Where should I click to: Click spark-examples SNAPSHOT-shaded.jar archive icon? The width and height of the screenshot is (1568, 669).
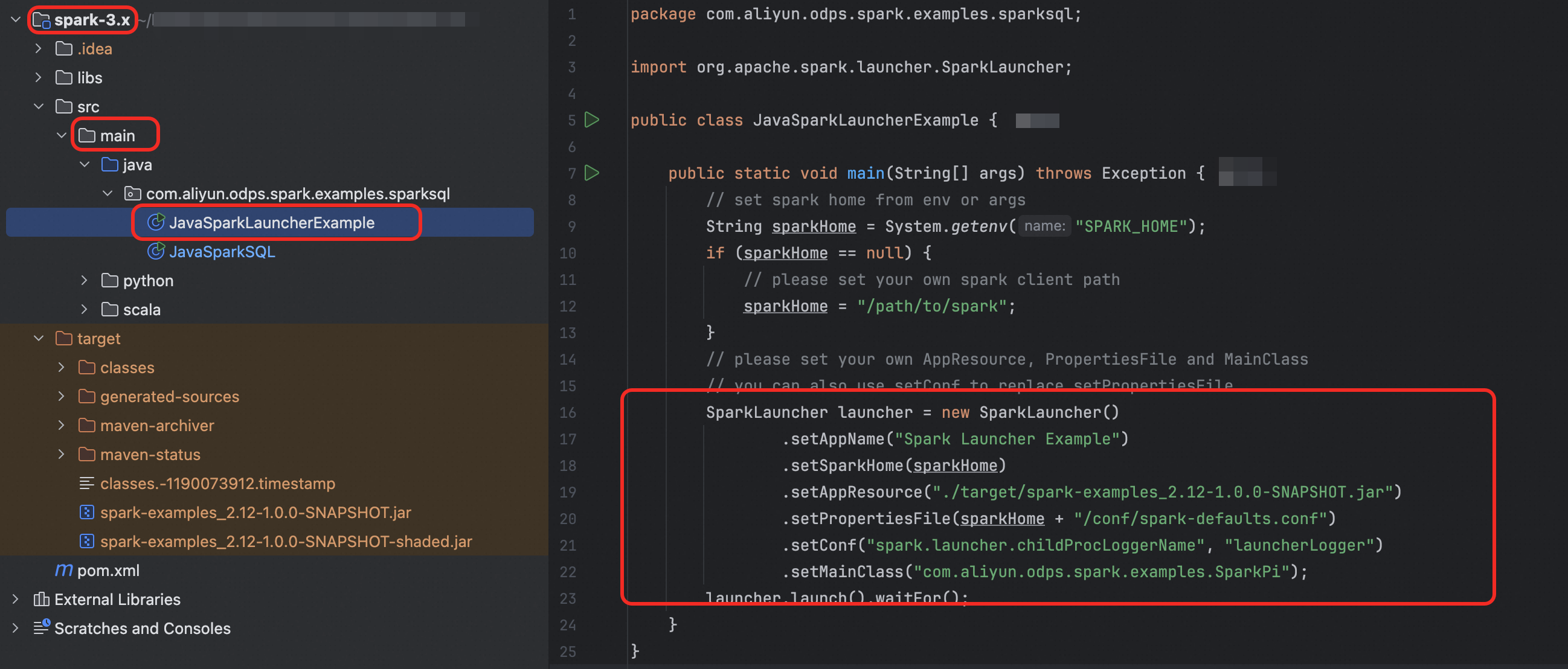pos(86,541)
